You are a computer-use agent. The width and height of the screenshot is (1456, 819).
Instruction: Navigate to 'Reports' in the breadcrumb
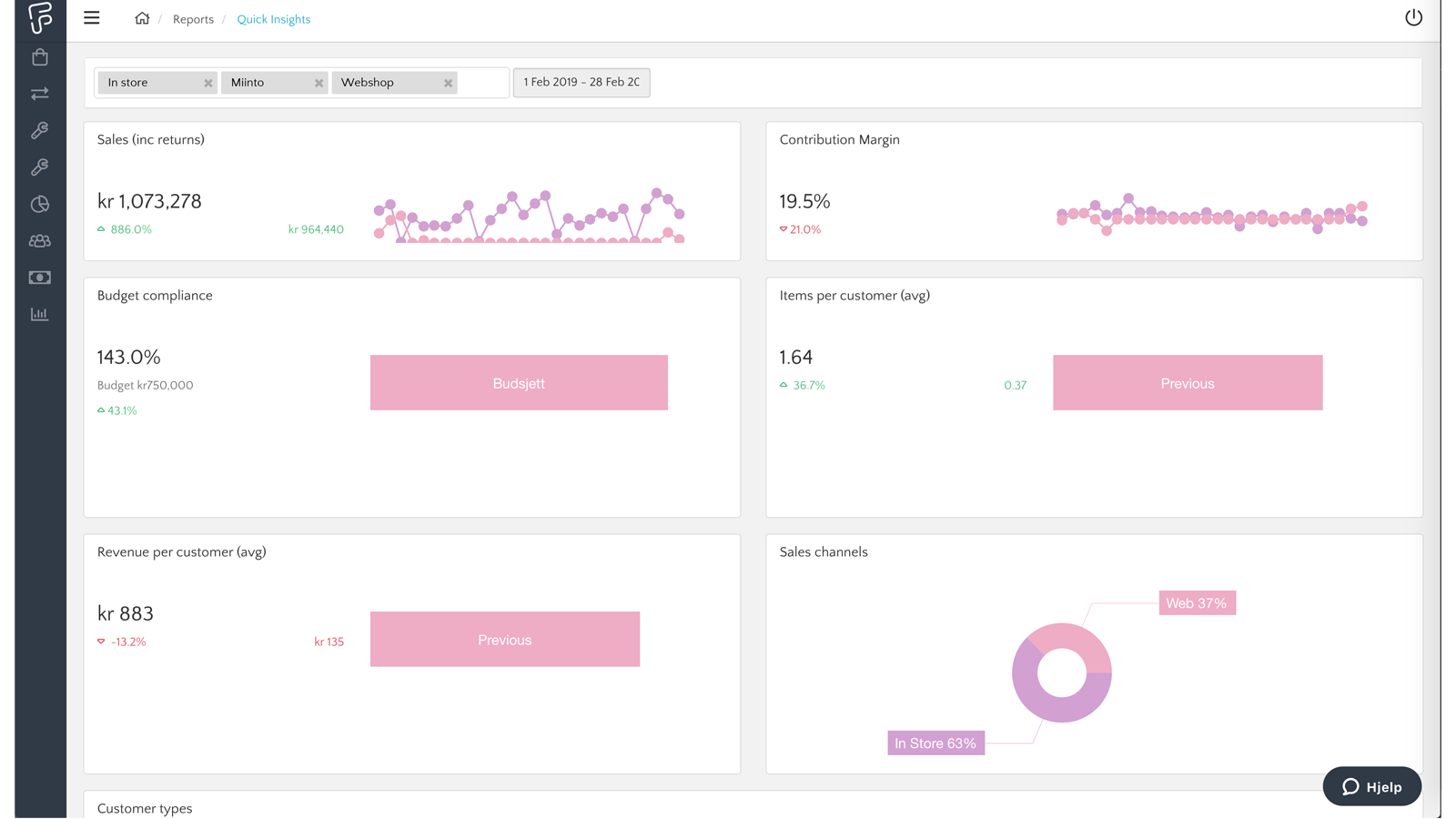[193, 18]
